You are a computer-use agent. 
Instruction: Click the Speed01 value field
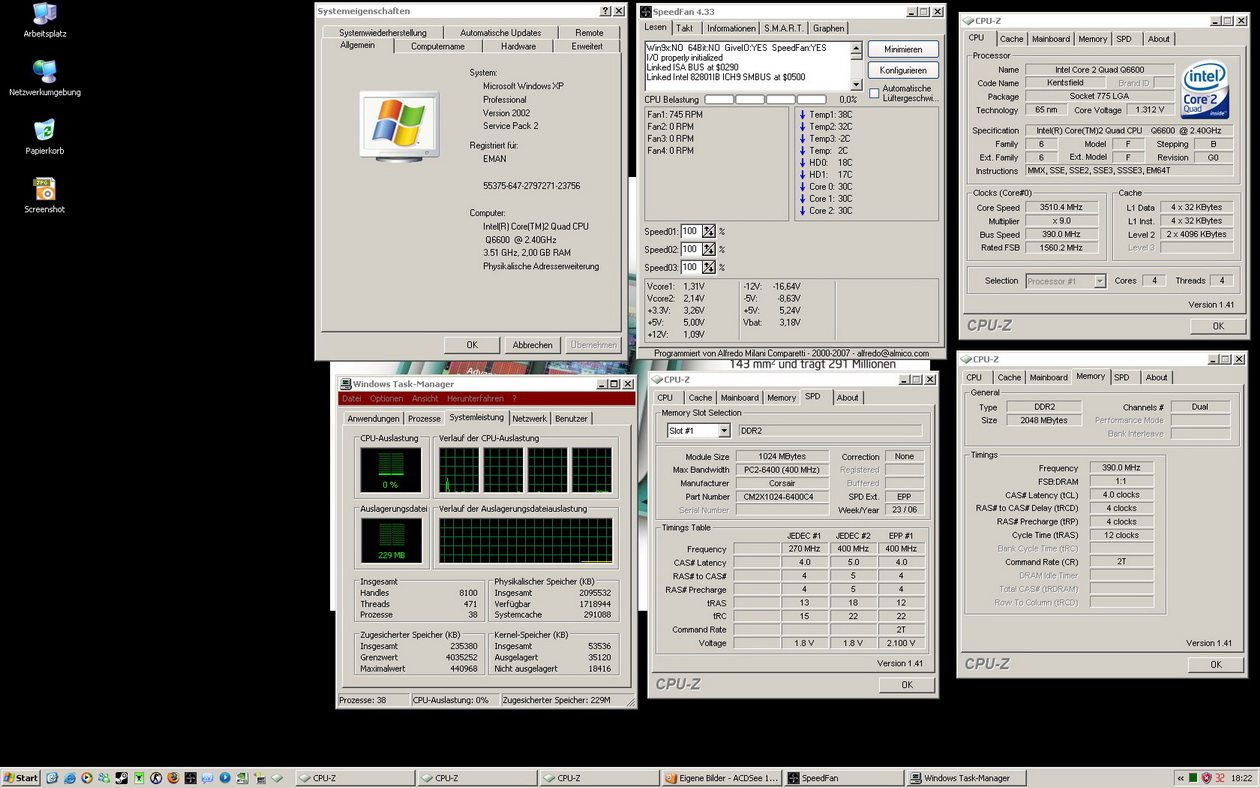click(x=691, y=231)
